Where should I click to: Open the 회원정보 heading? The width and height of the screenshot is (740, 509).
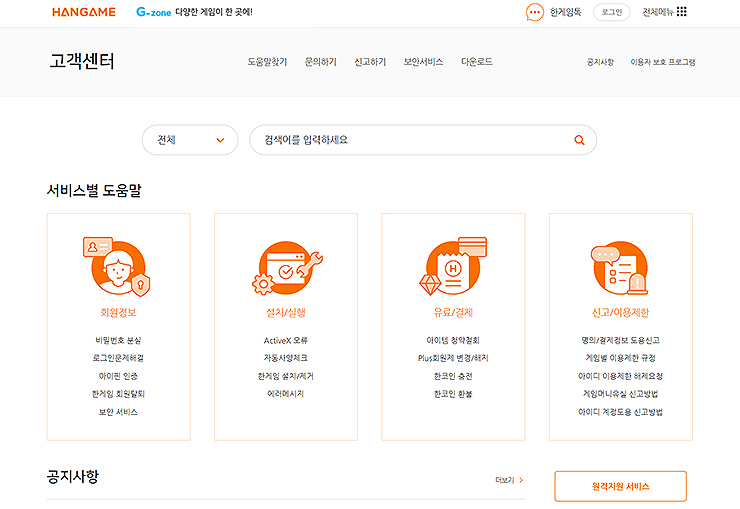click(x=118, y=312)
